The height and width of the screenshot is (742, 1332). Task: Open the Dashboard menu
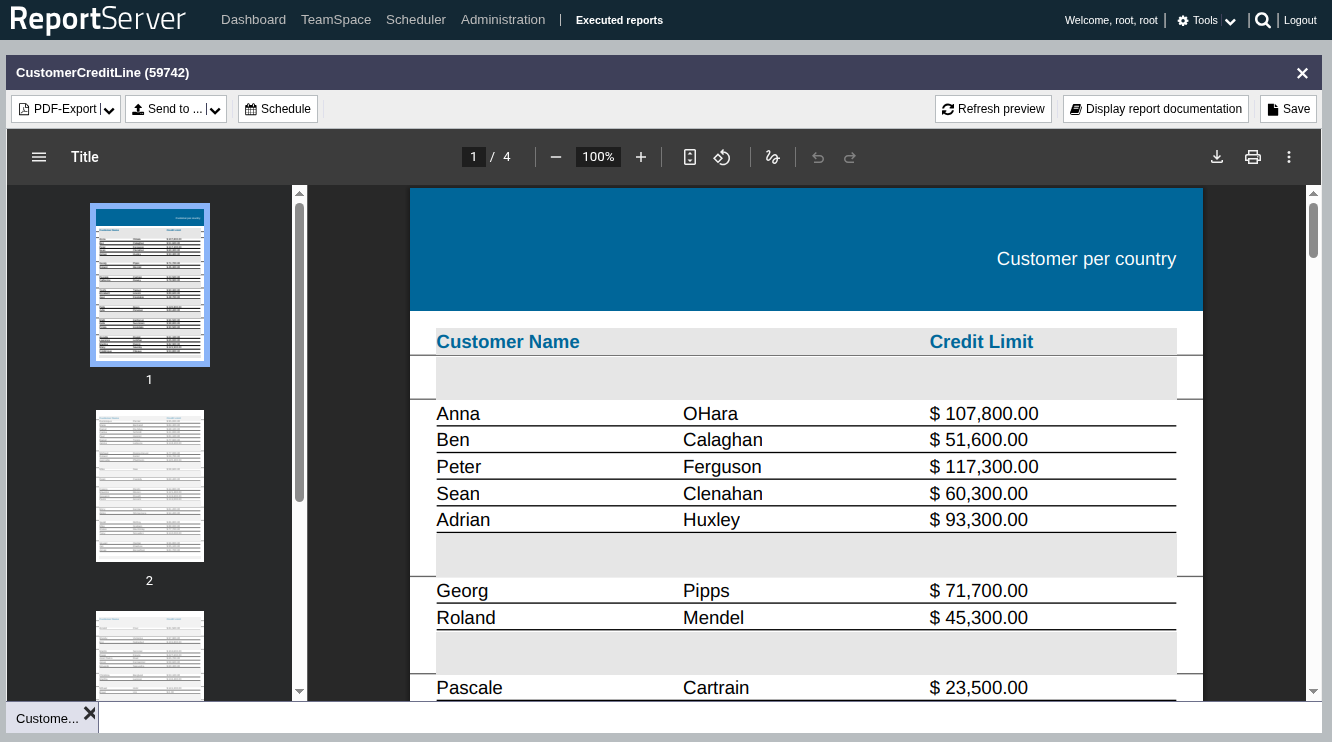pyautogui.click(x=253, y=20)
